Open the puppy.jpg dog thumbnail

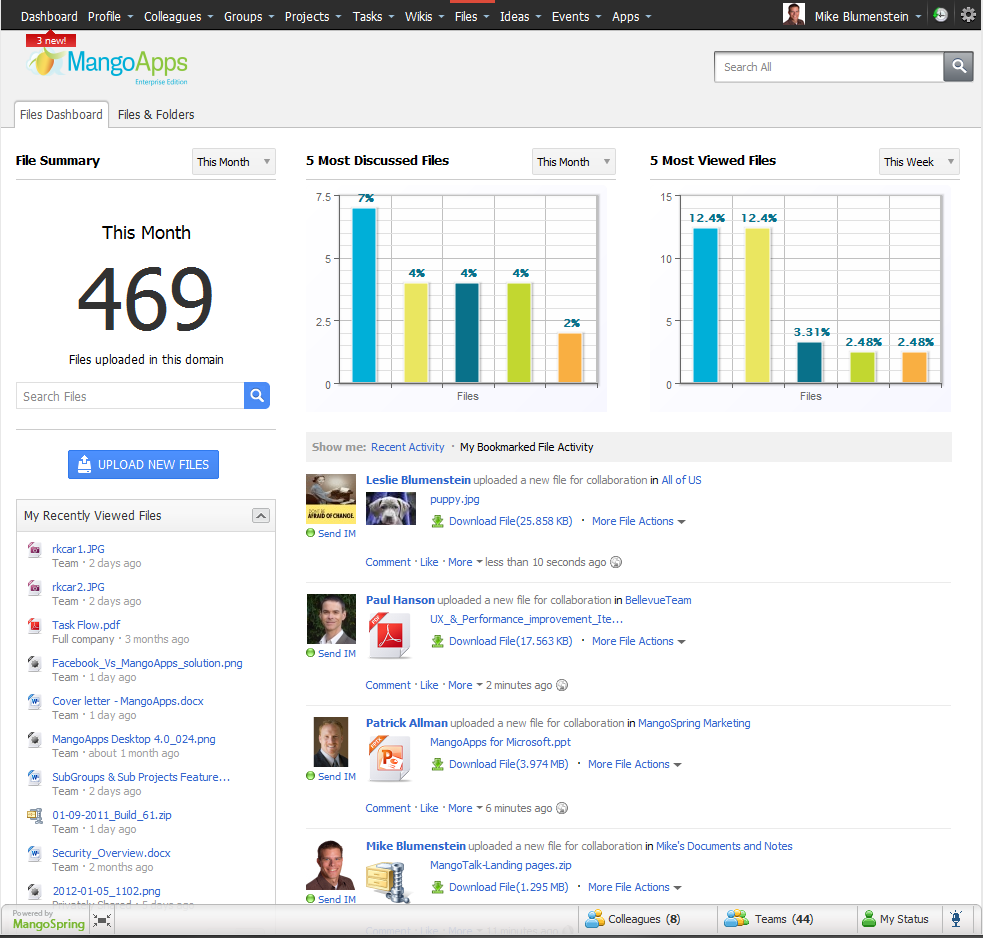tap(391, 509)
